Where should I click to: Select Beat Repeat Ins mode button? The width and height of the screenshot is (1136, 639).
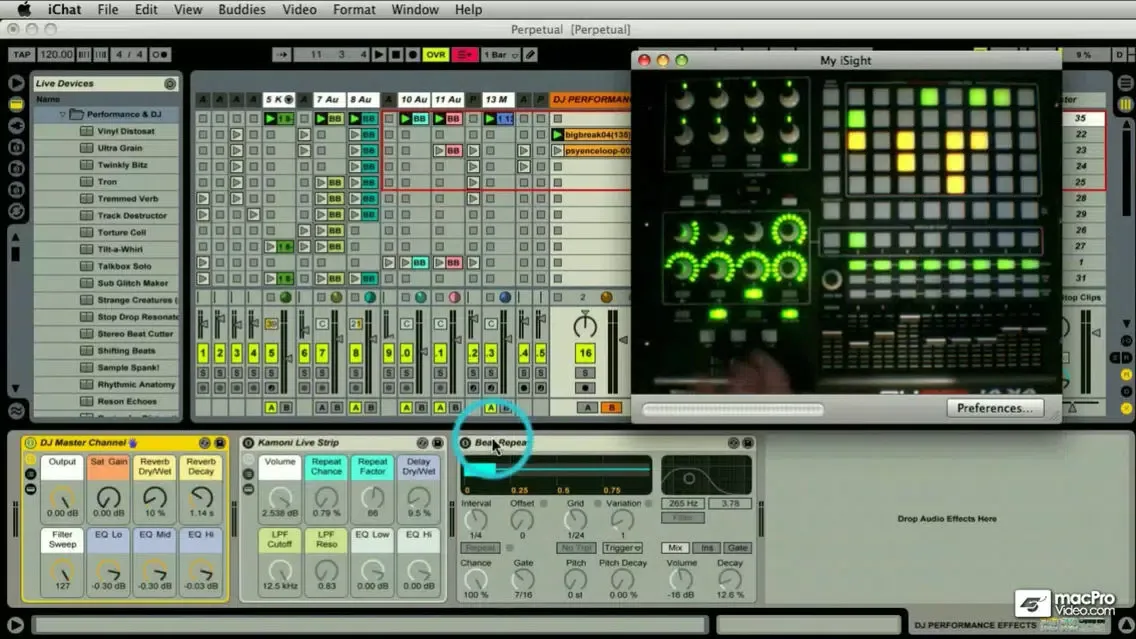706,548
